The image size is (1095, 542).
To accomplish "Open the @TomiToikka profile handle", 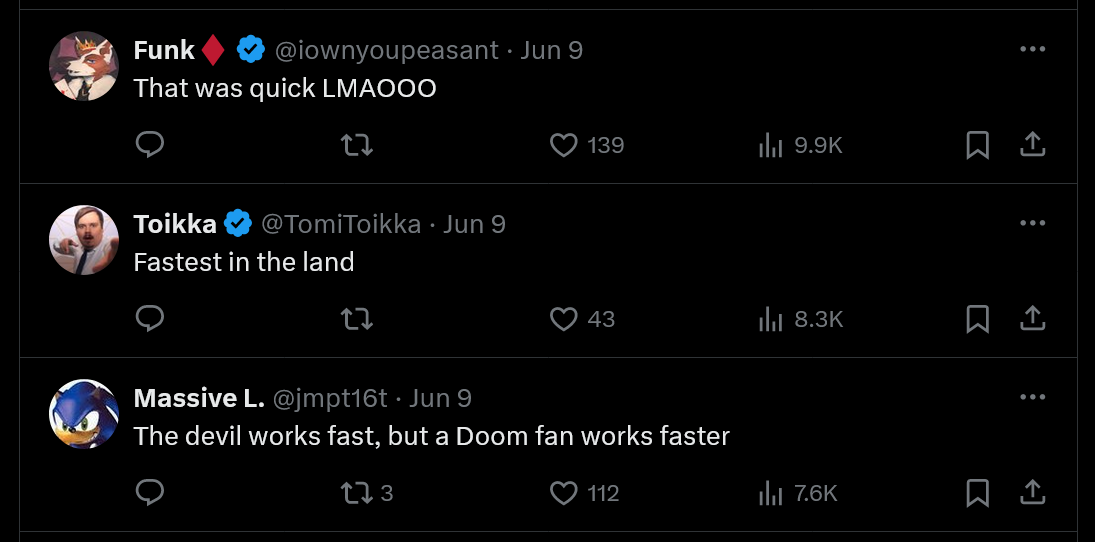I will 341,224.
